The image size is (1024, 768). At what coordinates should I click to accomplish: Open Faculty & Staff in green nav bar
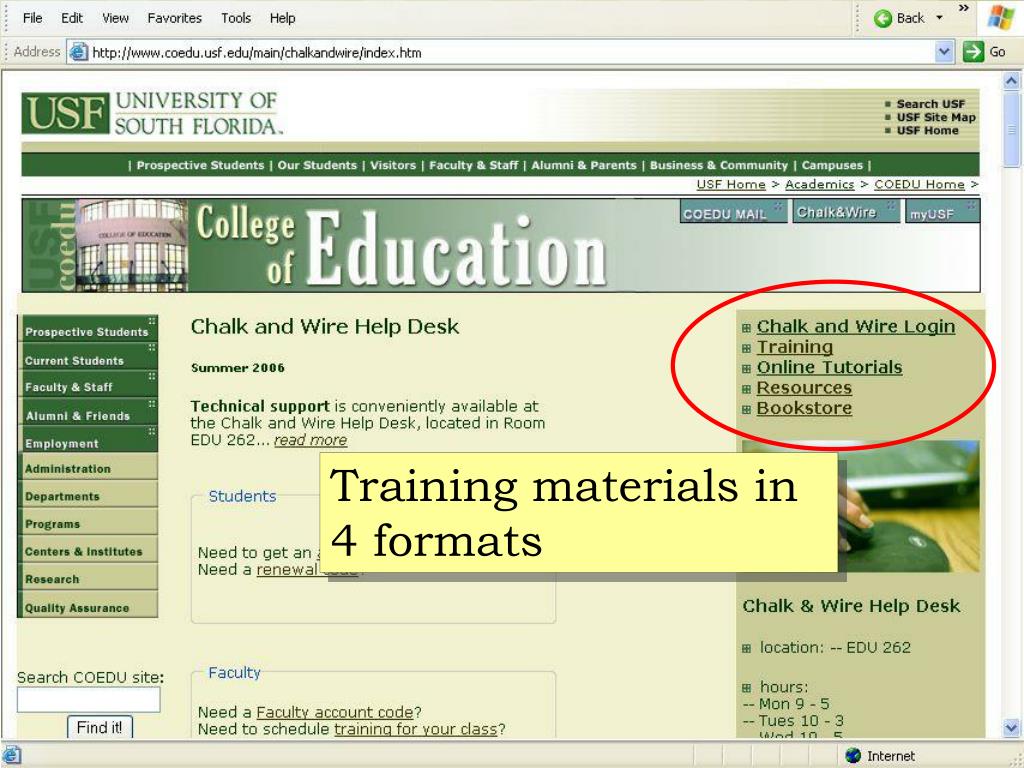pyautogui.click(x=473, y=165)
